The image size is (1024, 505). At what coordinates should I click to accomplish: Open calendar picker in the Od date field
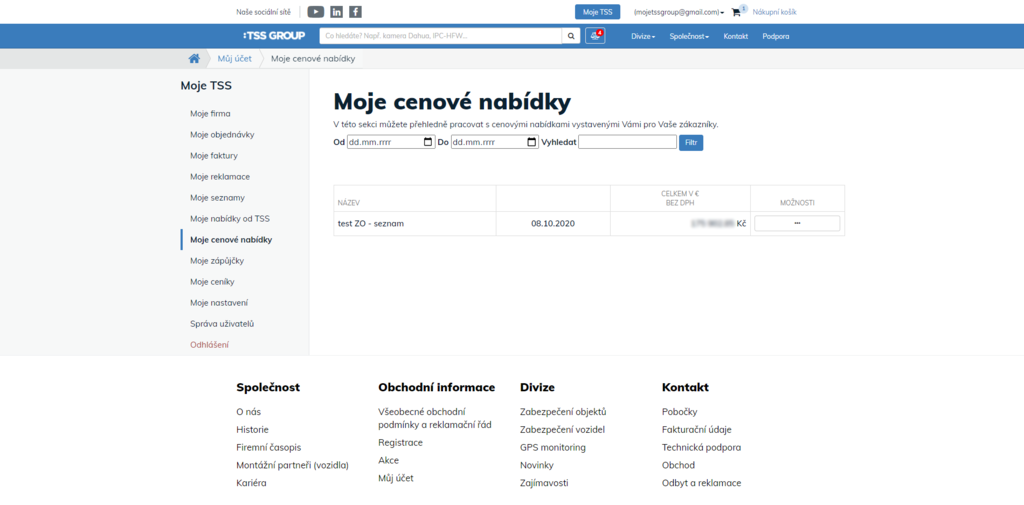pos(428,142)
